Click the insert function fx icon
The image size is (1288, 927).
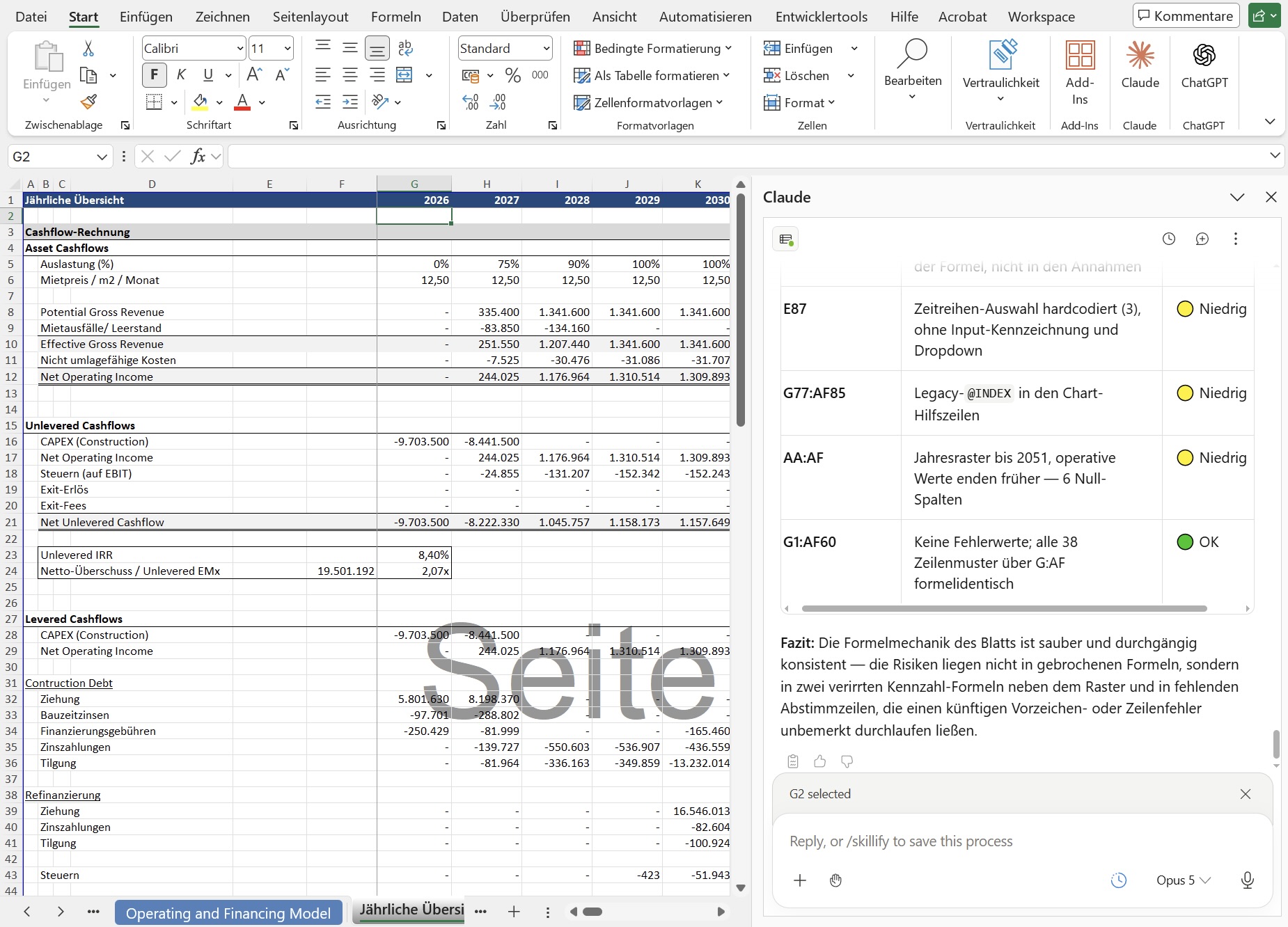(198, 156)
